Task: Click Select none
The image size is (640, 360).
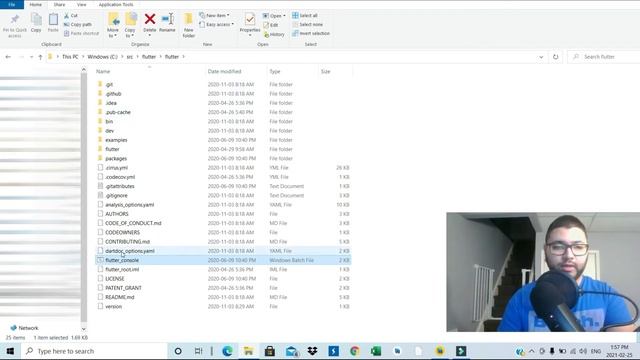Action: click(307, 24)
